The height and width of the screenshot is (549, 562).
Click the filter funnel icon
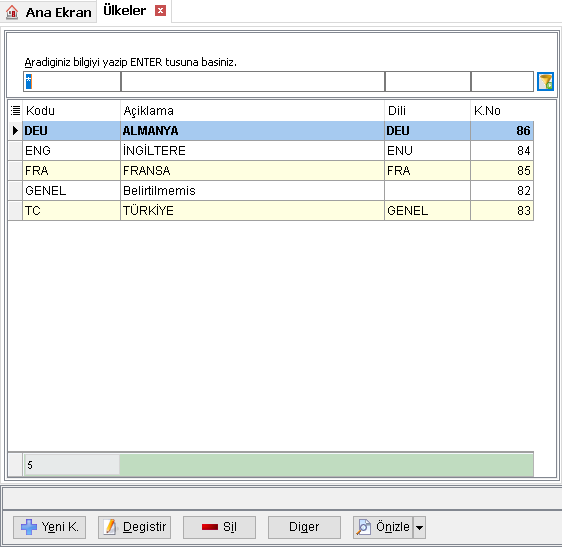pyautogui.click(x=545, y=81)
